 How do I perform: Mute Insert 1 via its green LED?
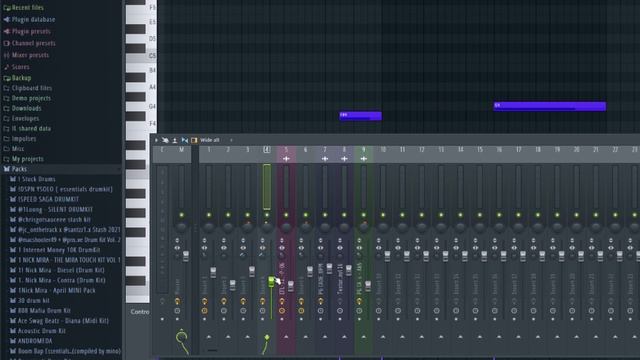coord(209,215)
